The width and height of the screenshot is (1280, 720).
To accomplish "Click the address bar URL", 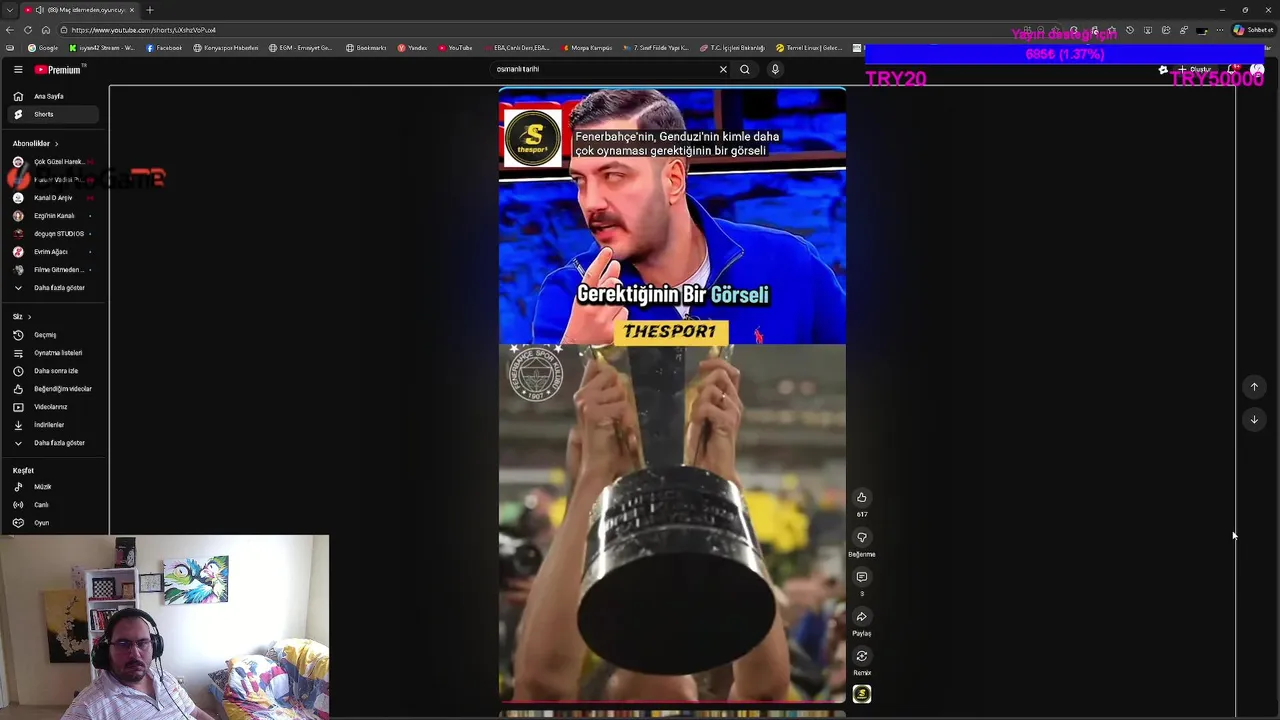I will pyautogui.click(x=144, y=30).
